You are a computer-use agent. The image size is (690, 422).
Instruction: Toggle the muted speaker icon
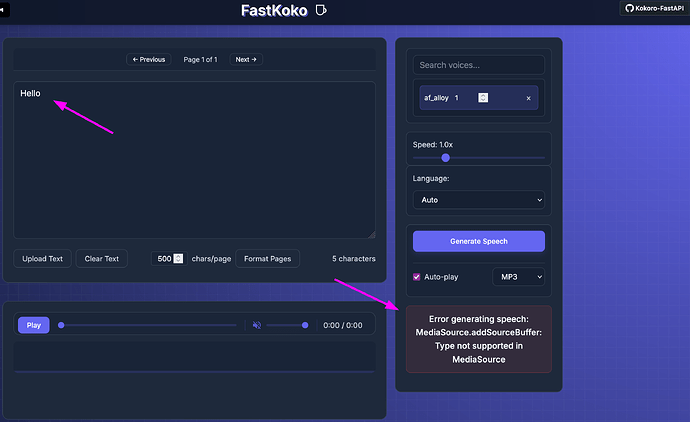257,325
